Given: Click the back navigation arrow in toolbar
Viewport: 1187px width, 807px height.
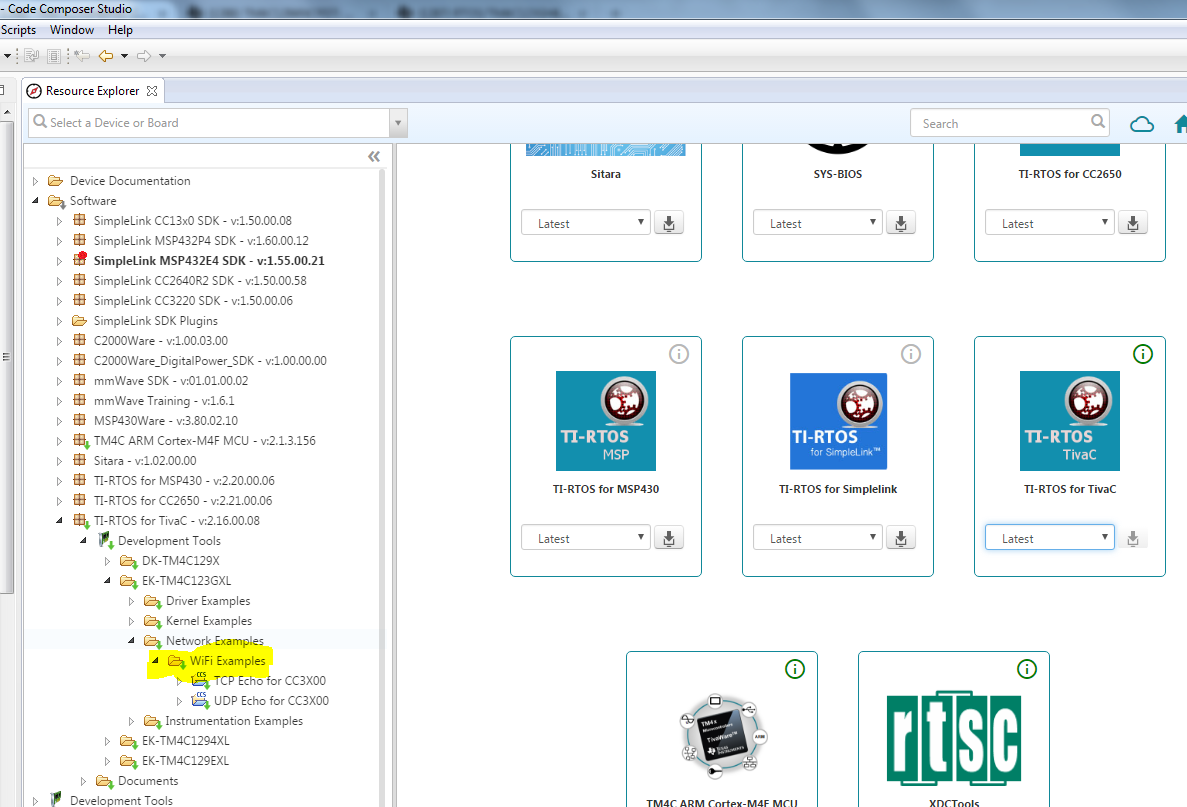Looking at the screenshot, I should (106, 56).
